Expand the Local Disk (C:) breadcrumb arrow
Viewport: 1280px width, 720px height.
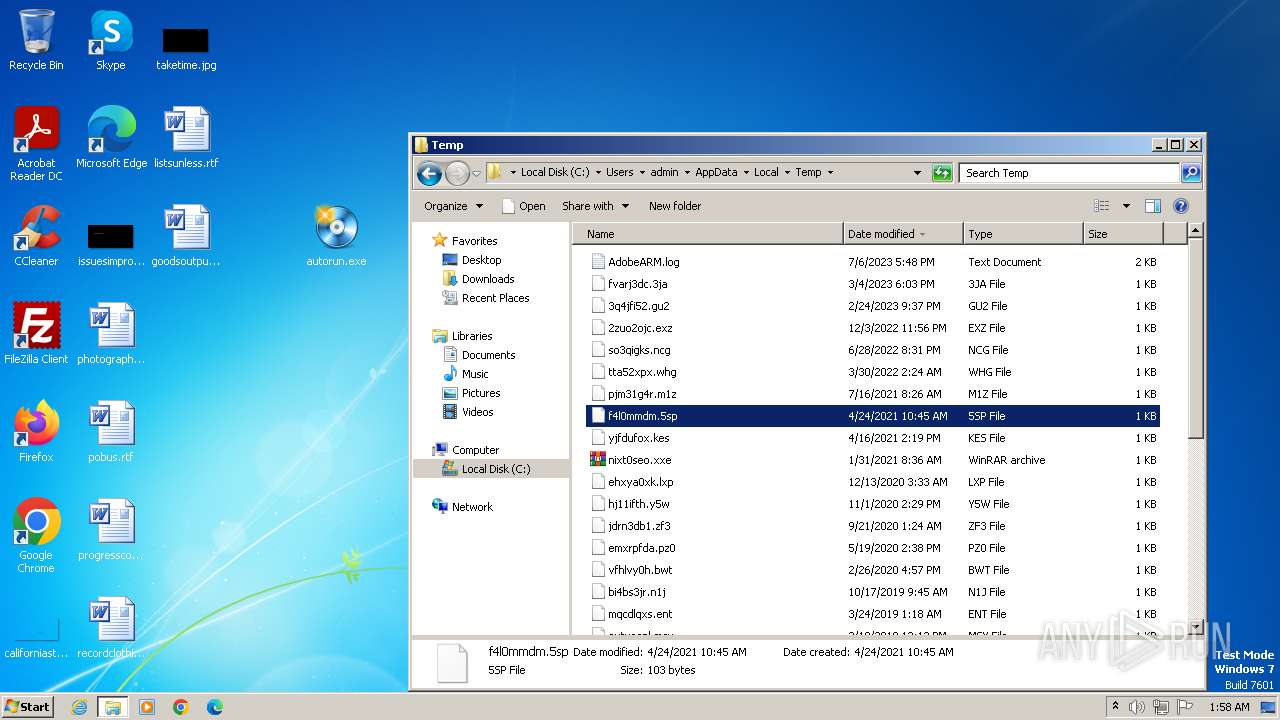[x=597, y=173]
